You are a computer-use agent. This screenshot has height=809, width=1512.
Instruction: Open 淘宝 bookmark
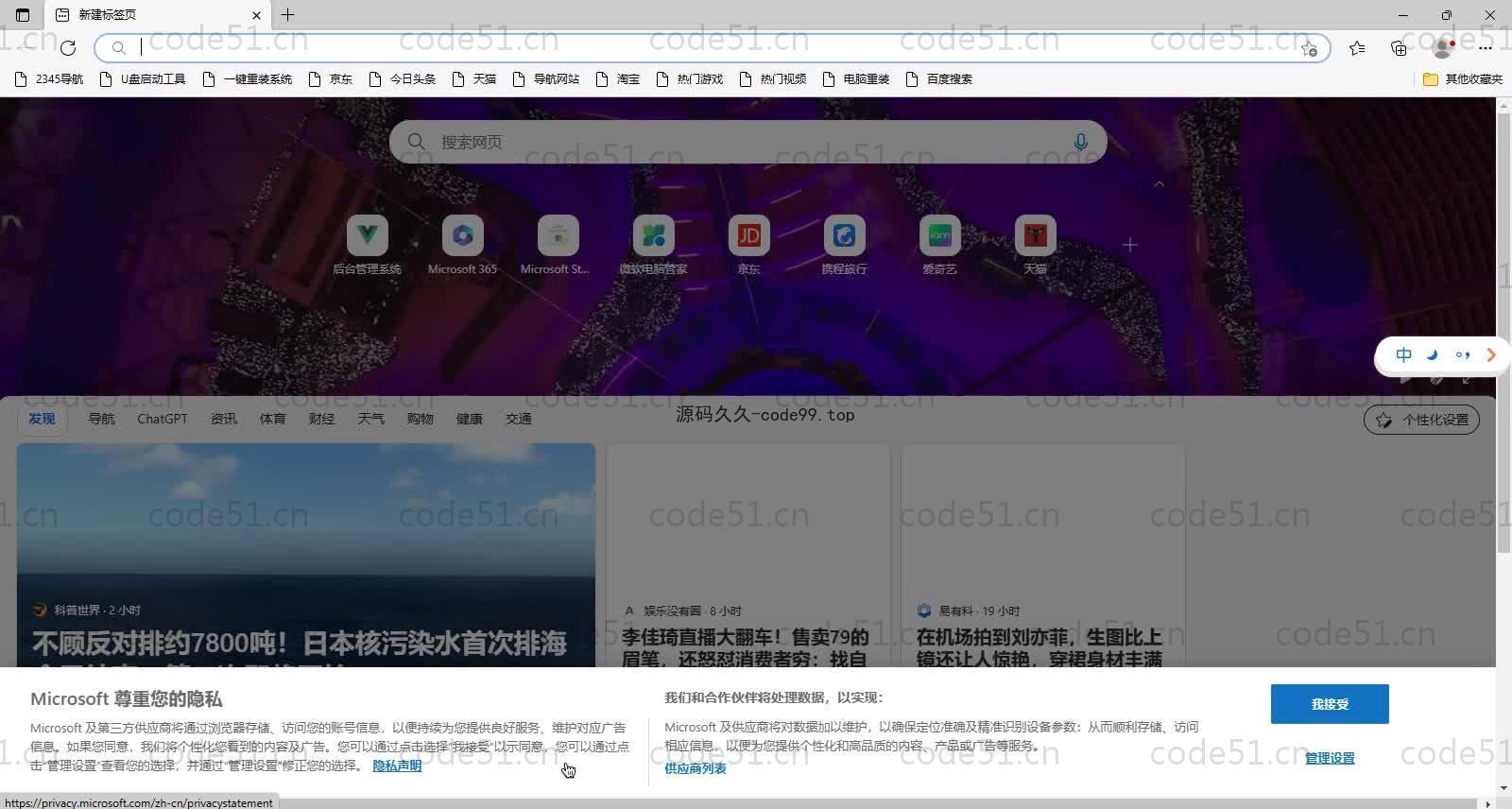[x=618, y=79]
